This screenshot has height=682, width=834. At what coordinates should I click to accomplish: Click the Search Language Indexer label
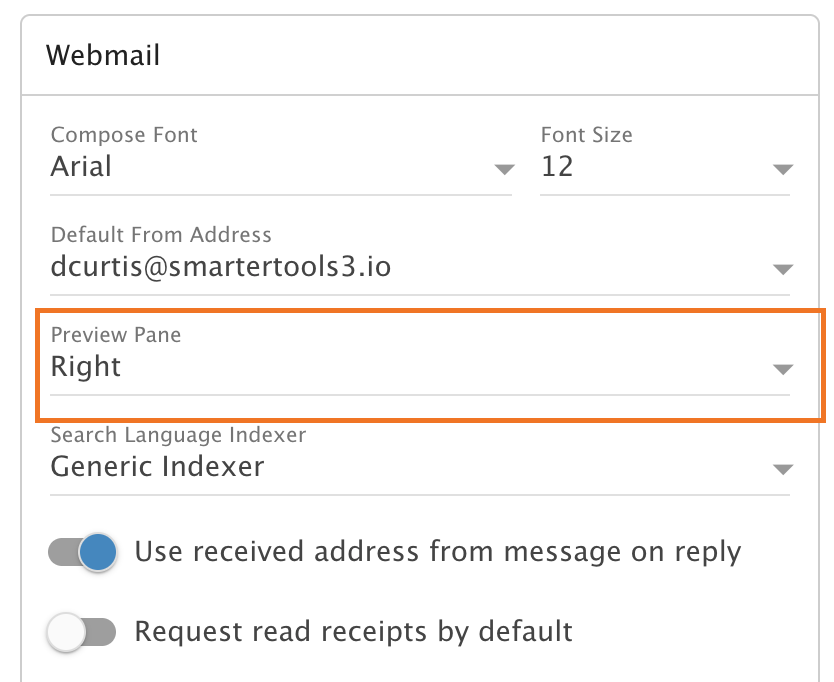point(178,435)
